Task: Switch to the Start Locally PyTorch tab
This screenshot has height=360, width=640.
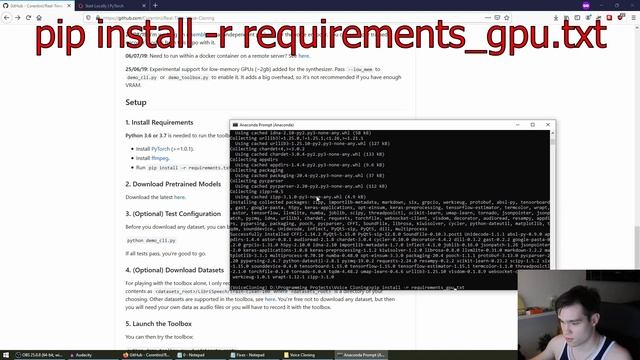Action: click(x=112, y=6)
